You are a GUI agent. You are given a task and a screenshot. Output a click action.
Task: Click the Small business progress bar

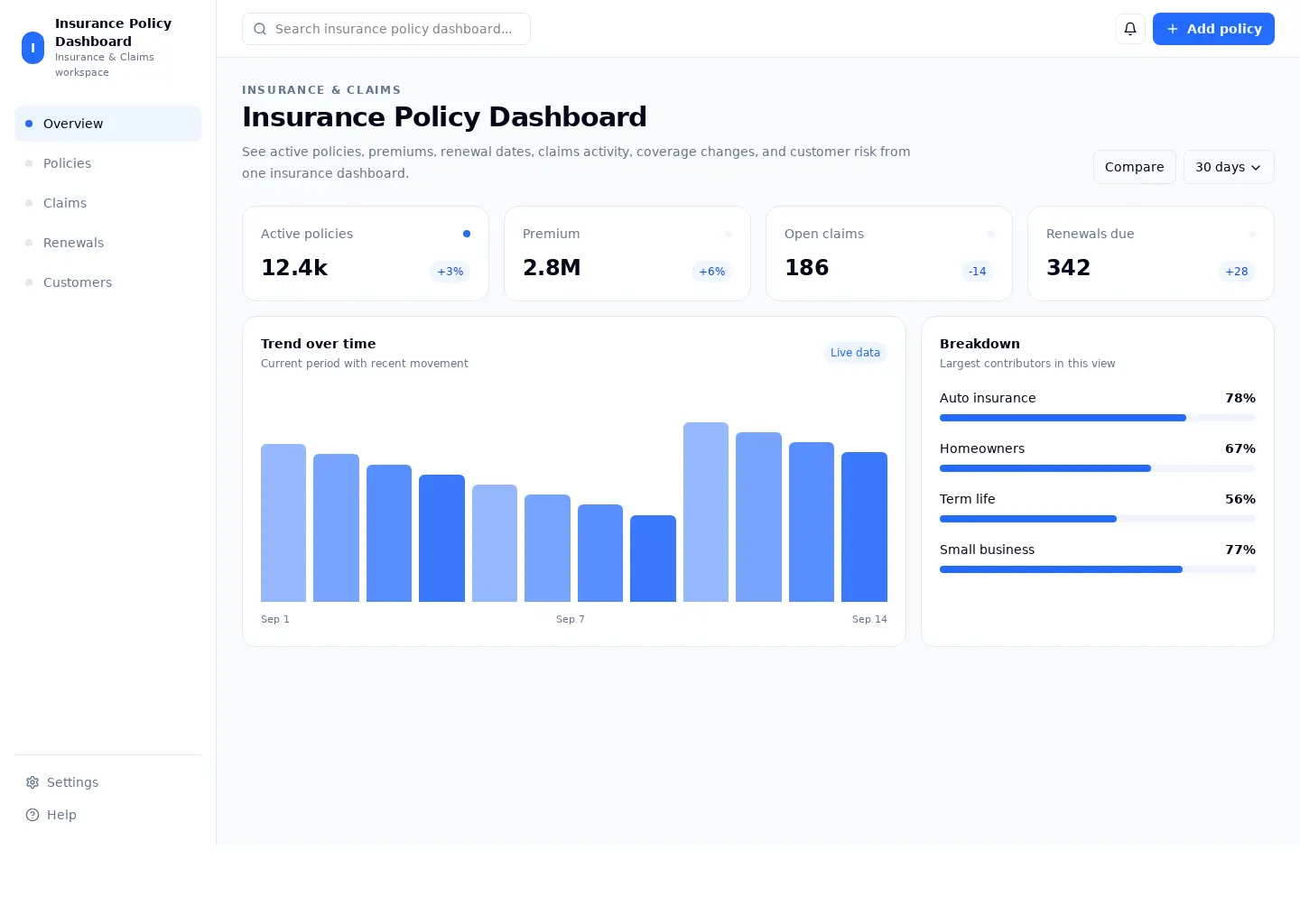[1098, 569]
